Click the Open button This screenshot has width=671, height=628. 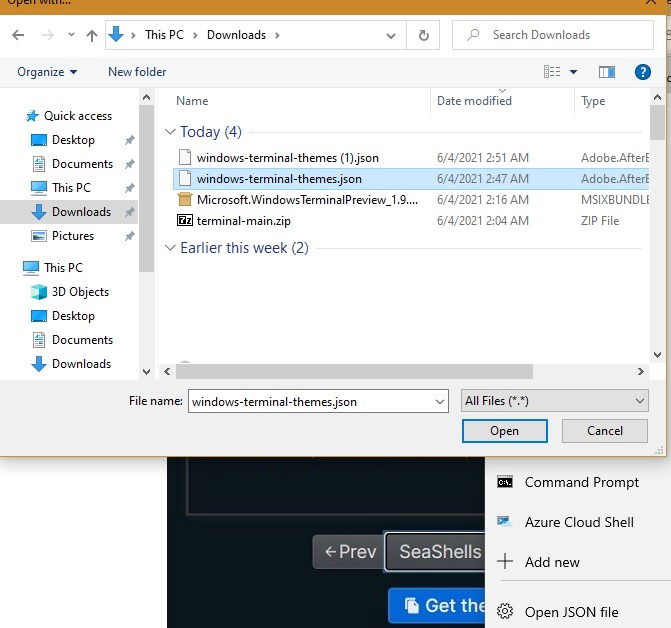[505, 431]
